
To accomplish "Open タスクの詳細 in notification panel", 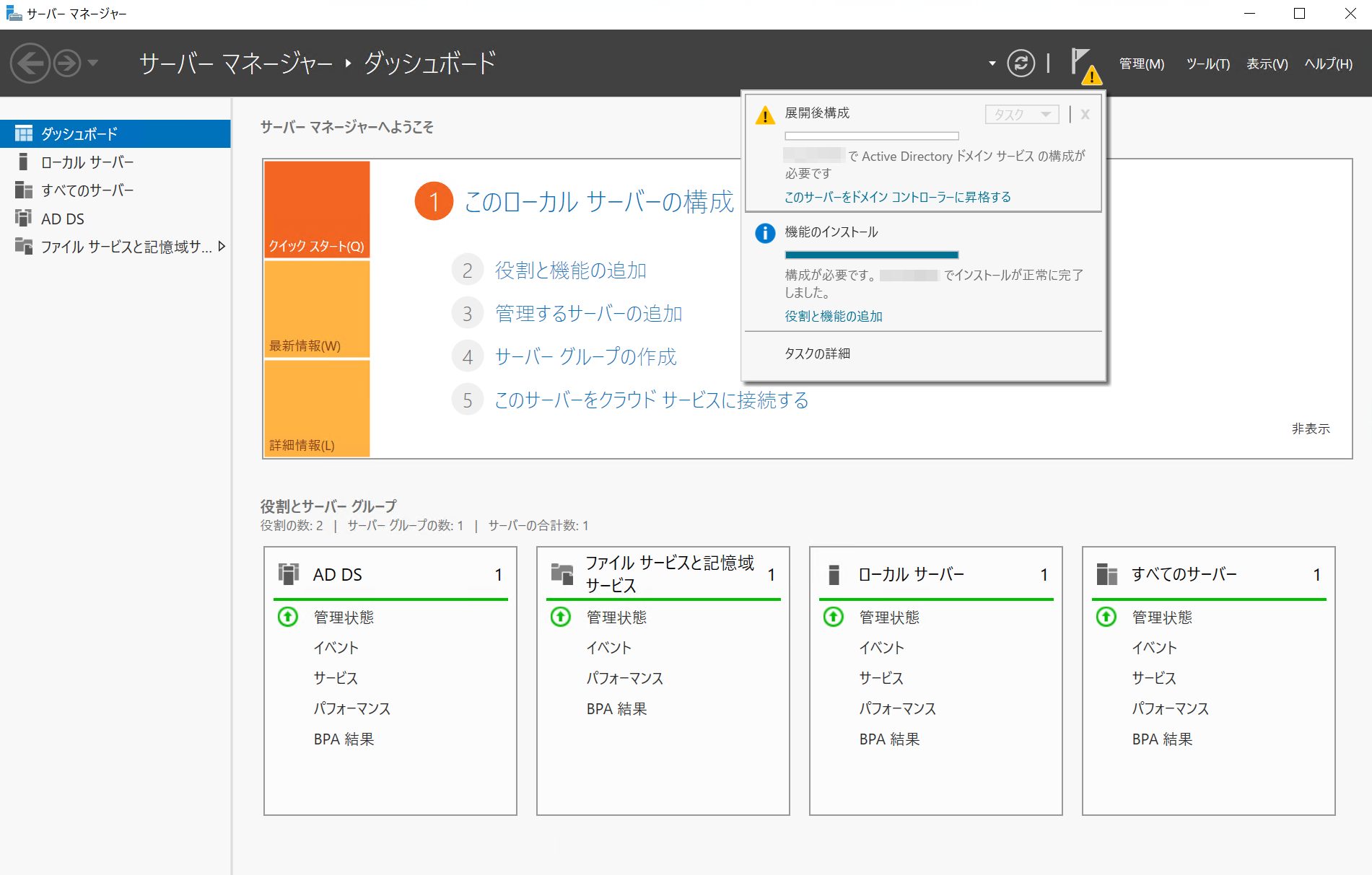I will pos(817,353).
